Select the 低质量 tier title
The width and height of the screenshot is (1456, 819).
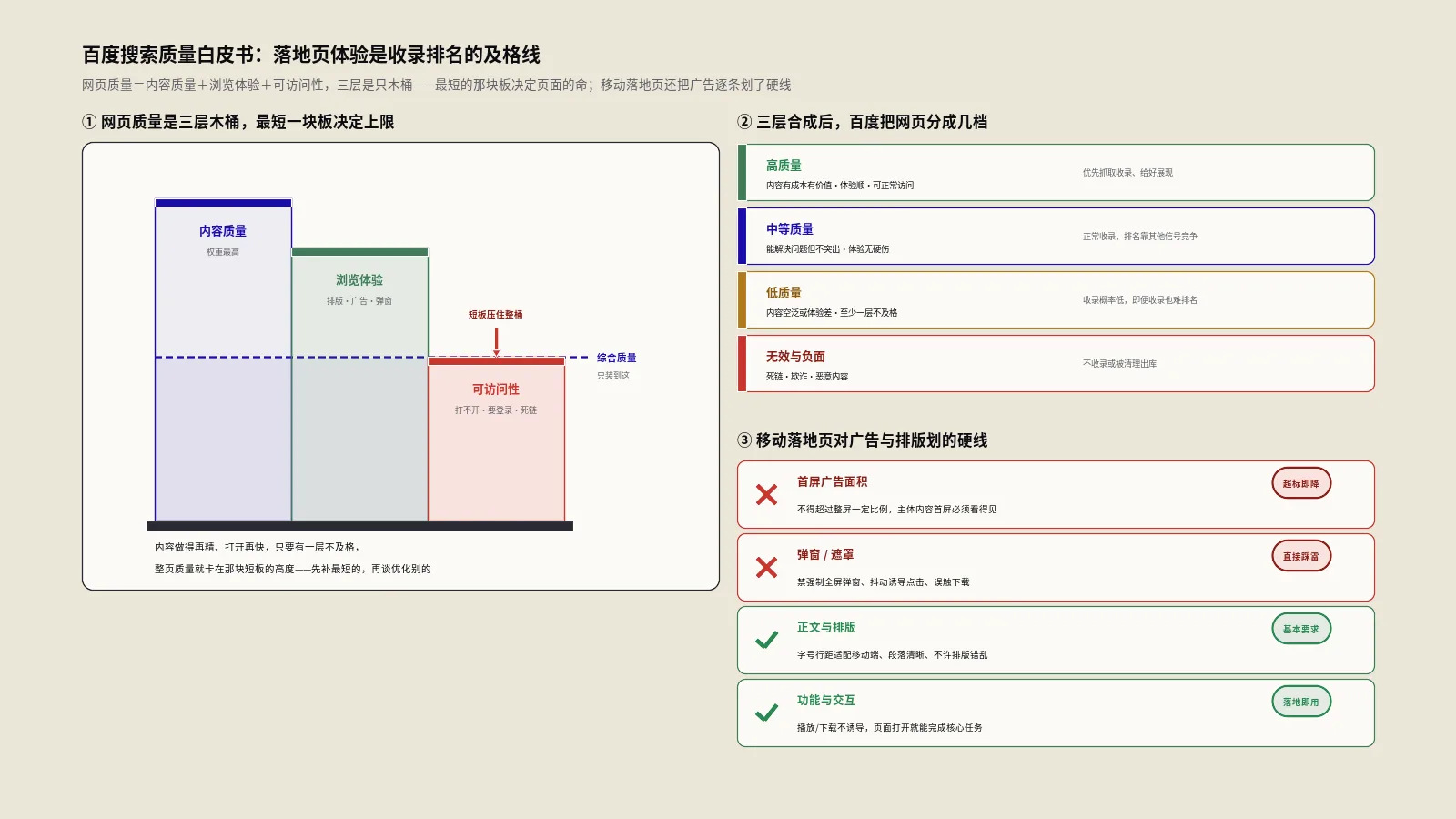click(784, 293)
